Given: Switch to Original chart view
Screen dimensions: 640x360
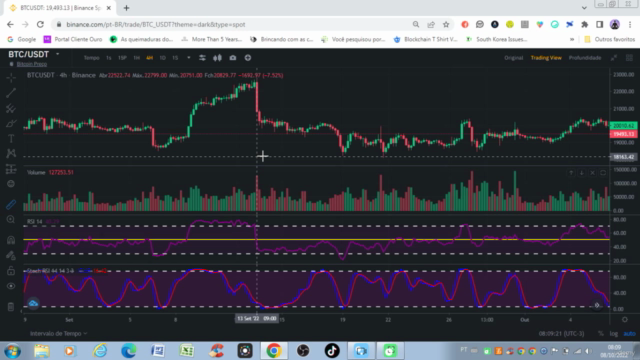Looking at the screenshot, I should point(513,58).
